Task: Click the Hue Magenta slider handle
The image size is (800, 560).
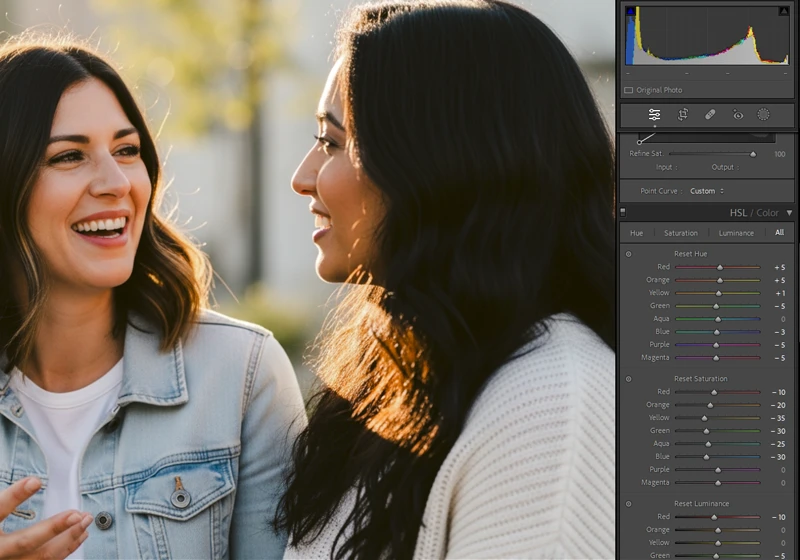Action: [x=716, y=358]
